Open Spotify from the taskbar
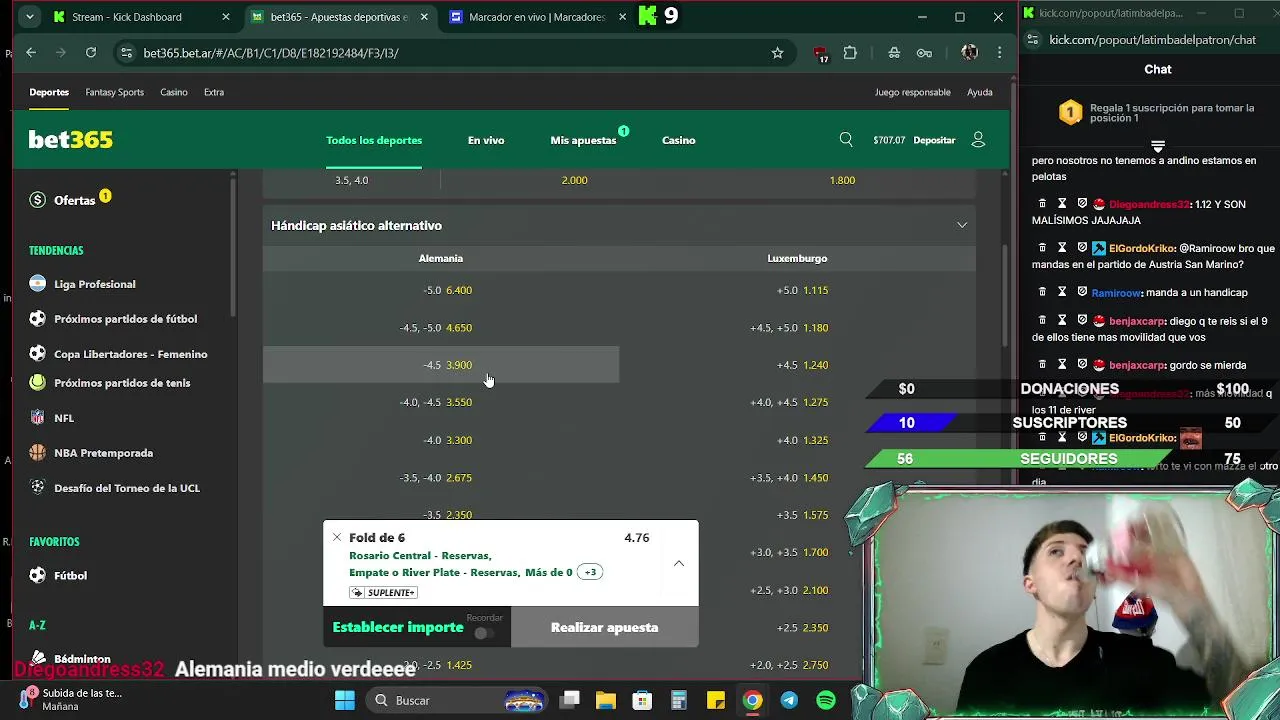 coord(826,701)
